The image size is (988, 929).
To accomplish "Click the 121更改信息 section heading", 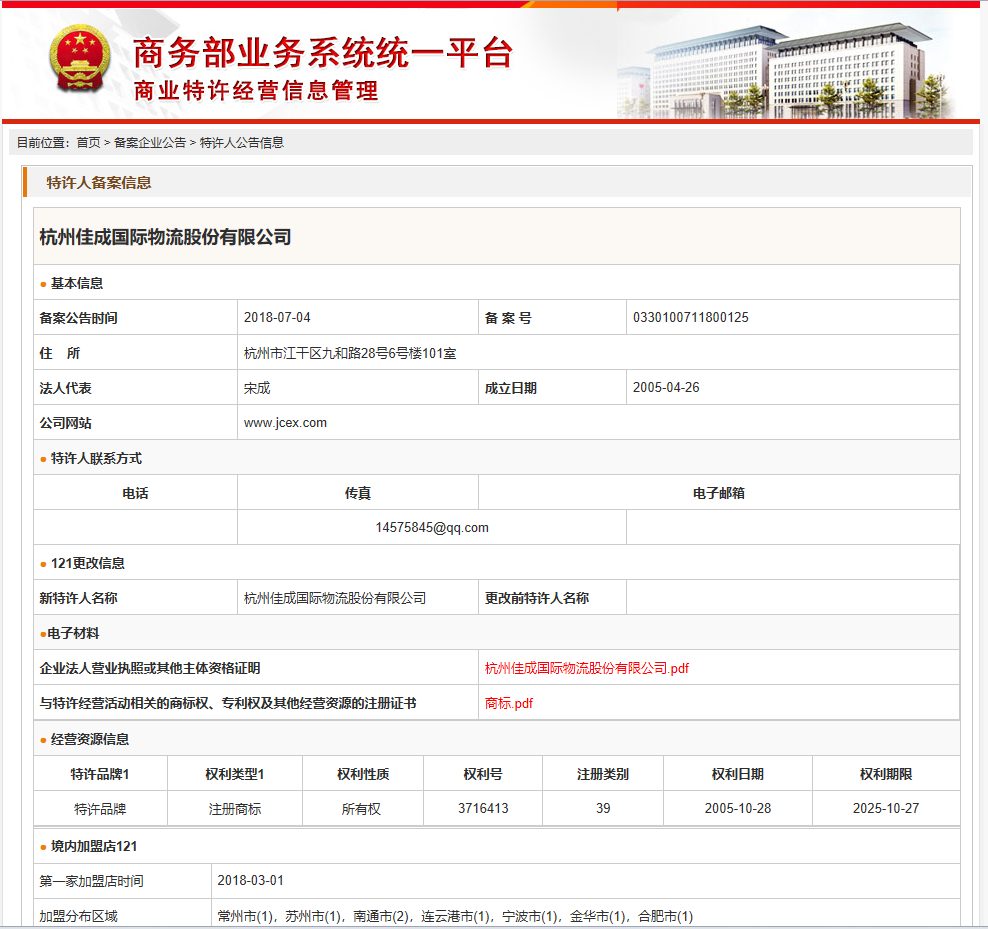I will (x=88, y=563).
